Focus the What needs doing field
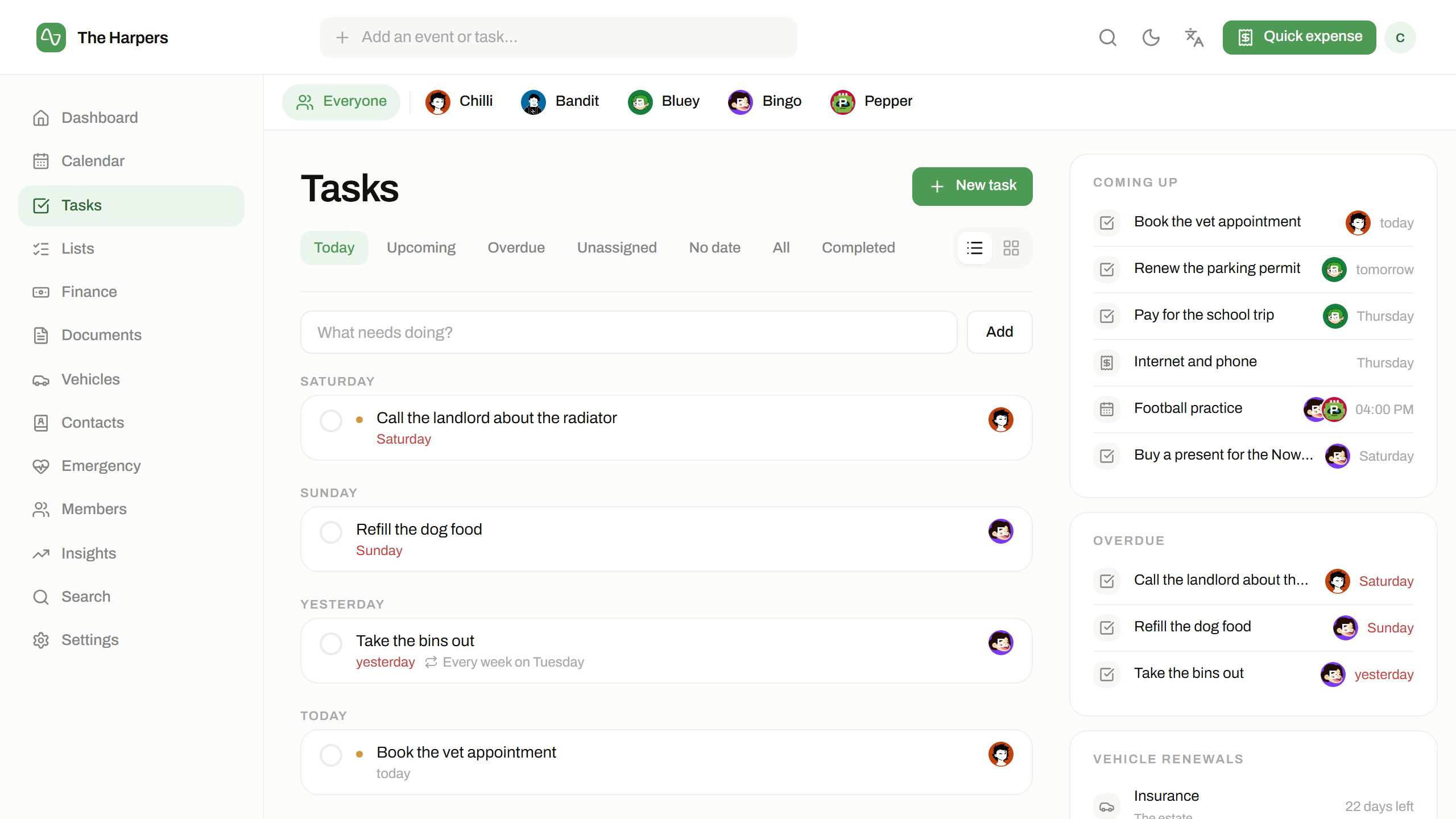 coord(629,332)
